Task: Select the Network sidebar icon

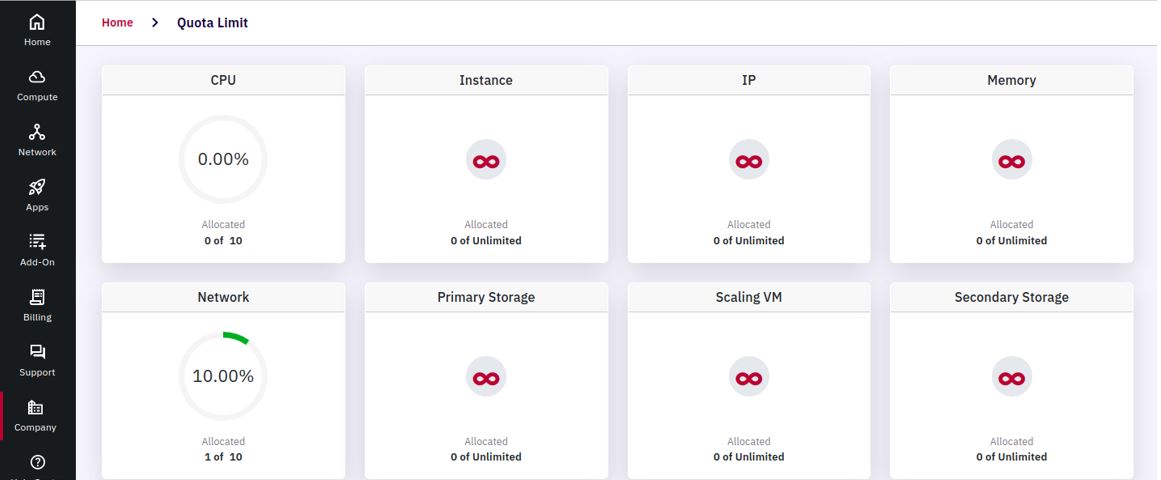Action: coord(37,132)
